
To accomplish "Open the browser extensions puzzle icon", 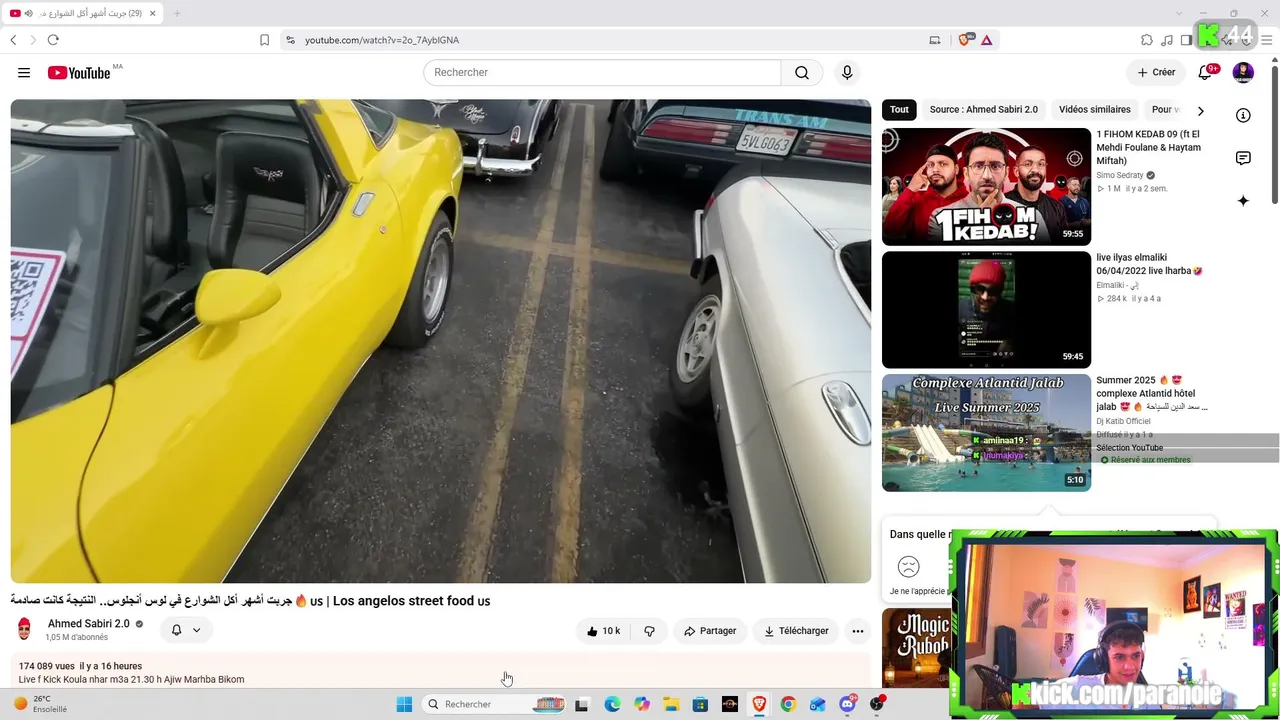I will click(x=1147, y=40).
